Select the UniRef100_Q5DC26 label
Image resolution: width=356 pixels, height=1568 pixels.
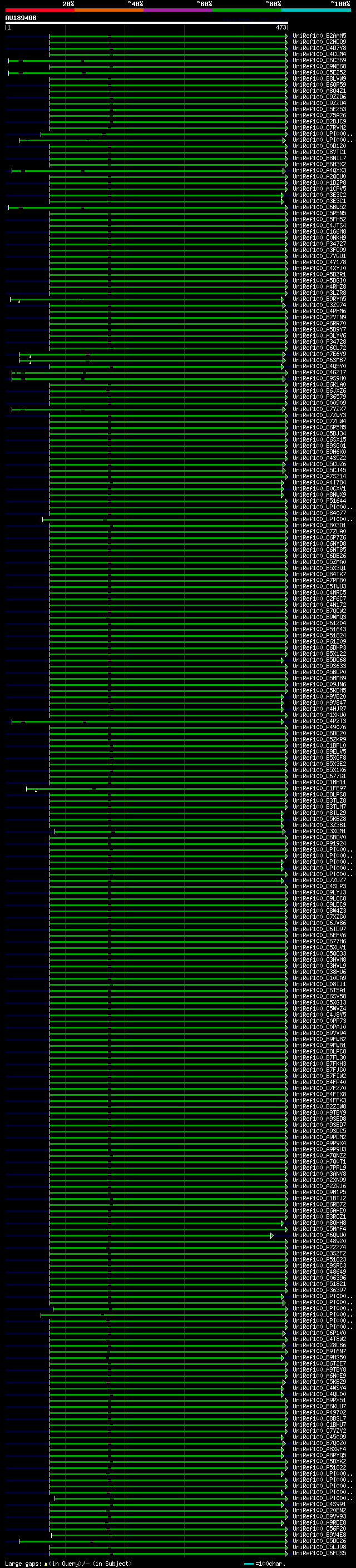[x=319, y=1541]
